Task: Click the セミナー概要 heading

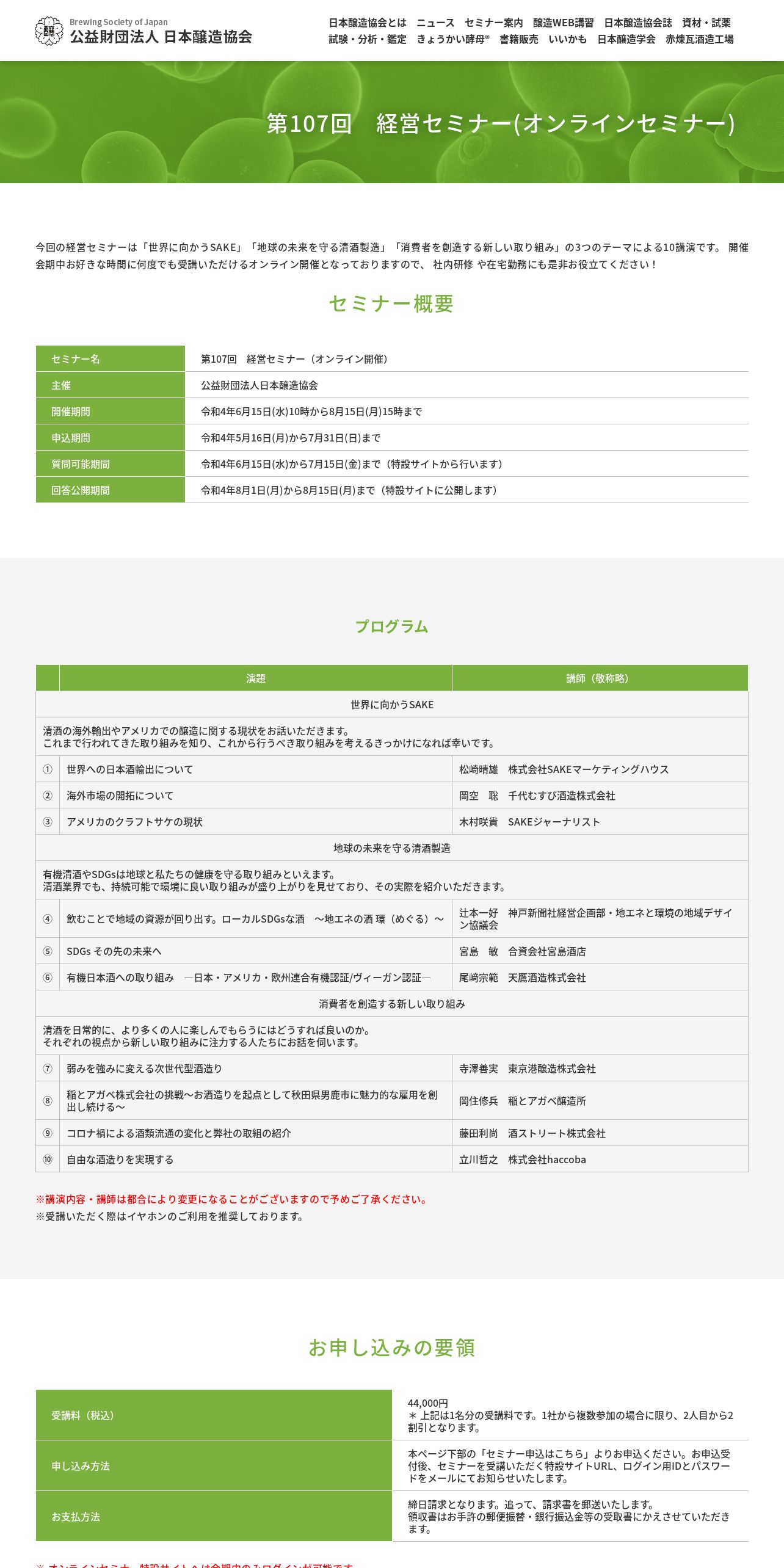Action: pyautogui.click(x=392, y=303)
